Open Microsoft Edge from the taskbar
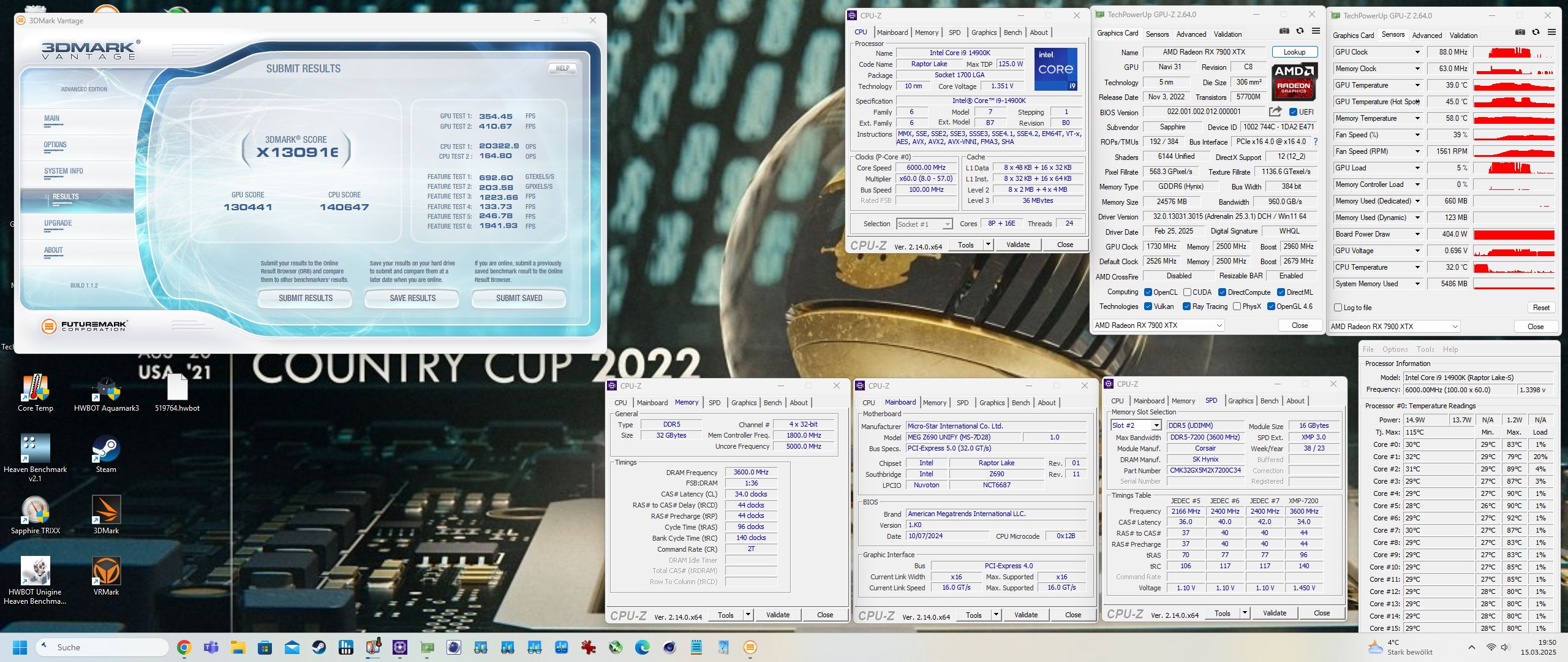This screenshot has height=662, width=1568. [x=642, y=647]
